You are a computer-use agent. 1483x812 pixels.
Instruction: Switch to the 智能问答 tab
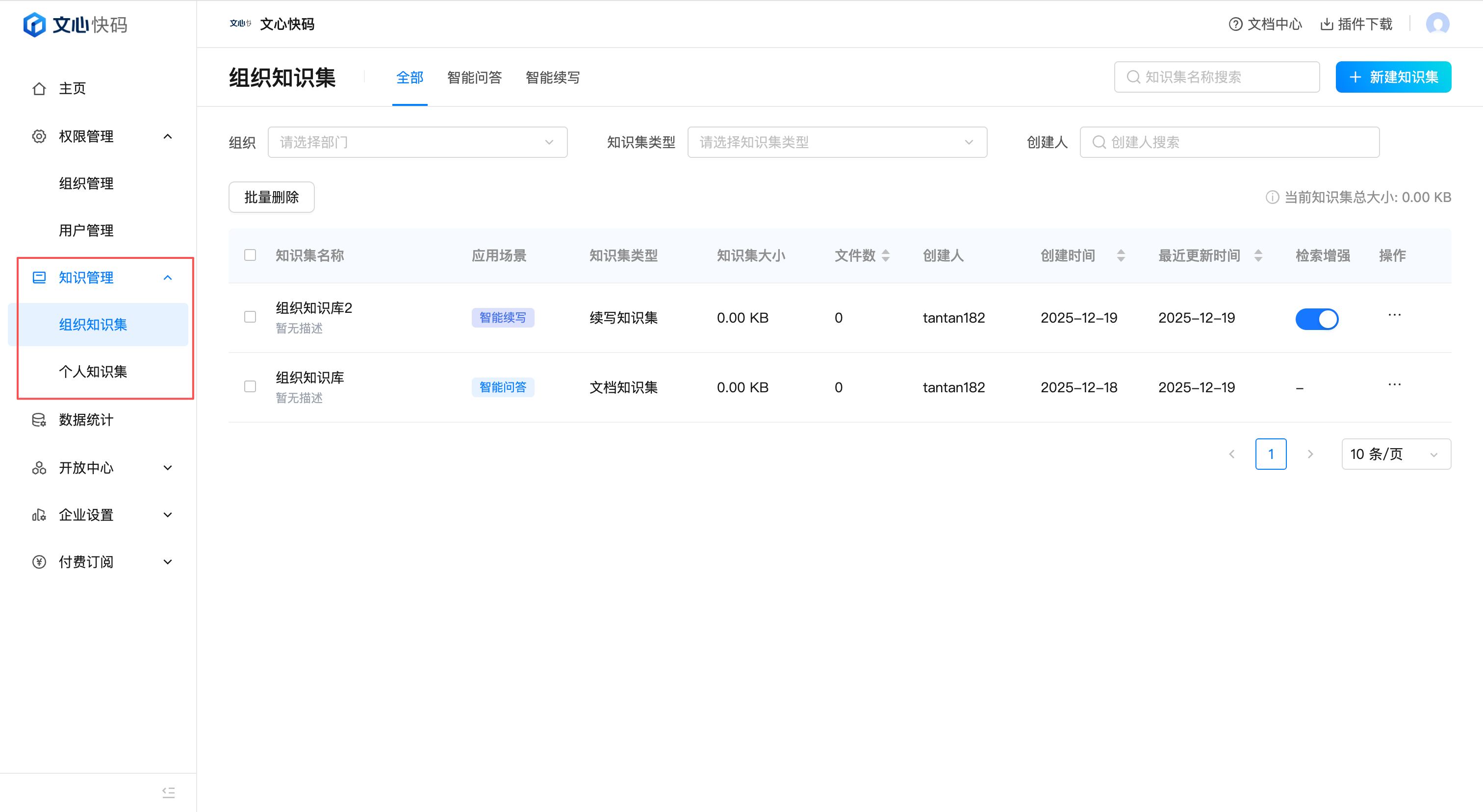coord(474,77)
